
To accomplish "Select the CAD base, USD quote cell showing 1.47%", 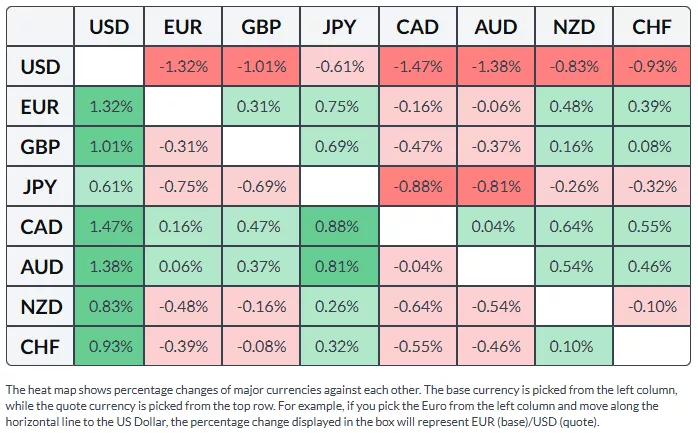I will 110,227.
